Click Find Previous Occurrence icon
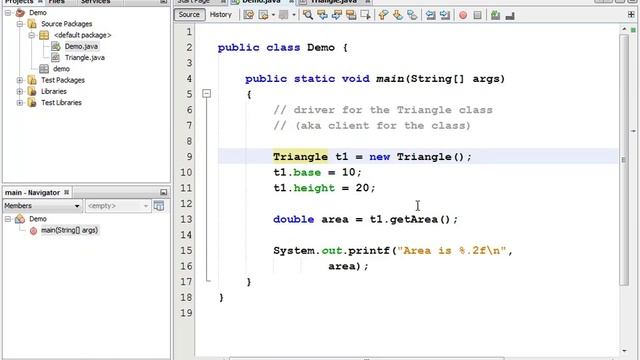This screenshot has width=640, height=360. click(322, 15)
